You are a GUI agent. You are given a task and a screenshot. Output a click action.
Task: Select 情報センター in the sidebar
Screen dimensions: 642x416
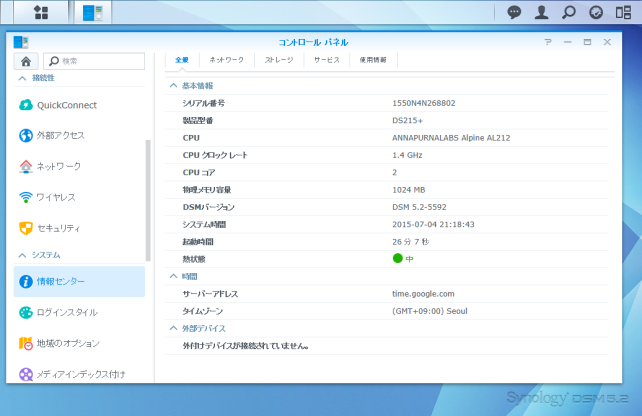pyautogui.click(x=79, y=281)
